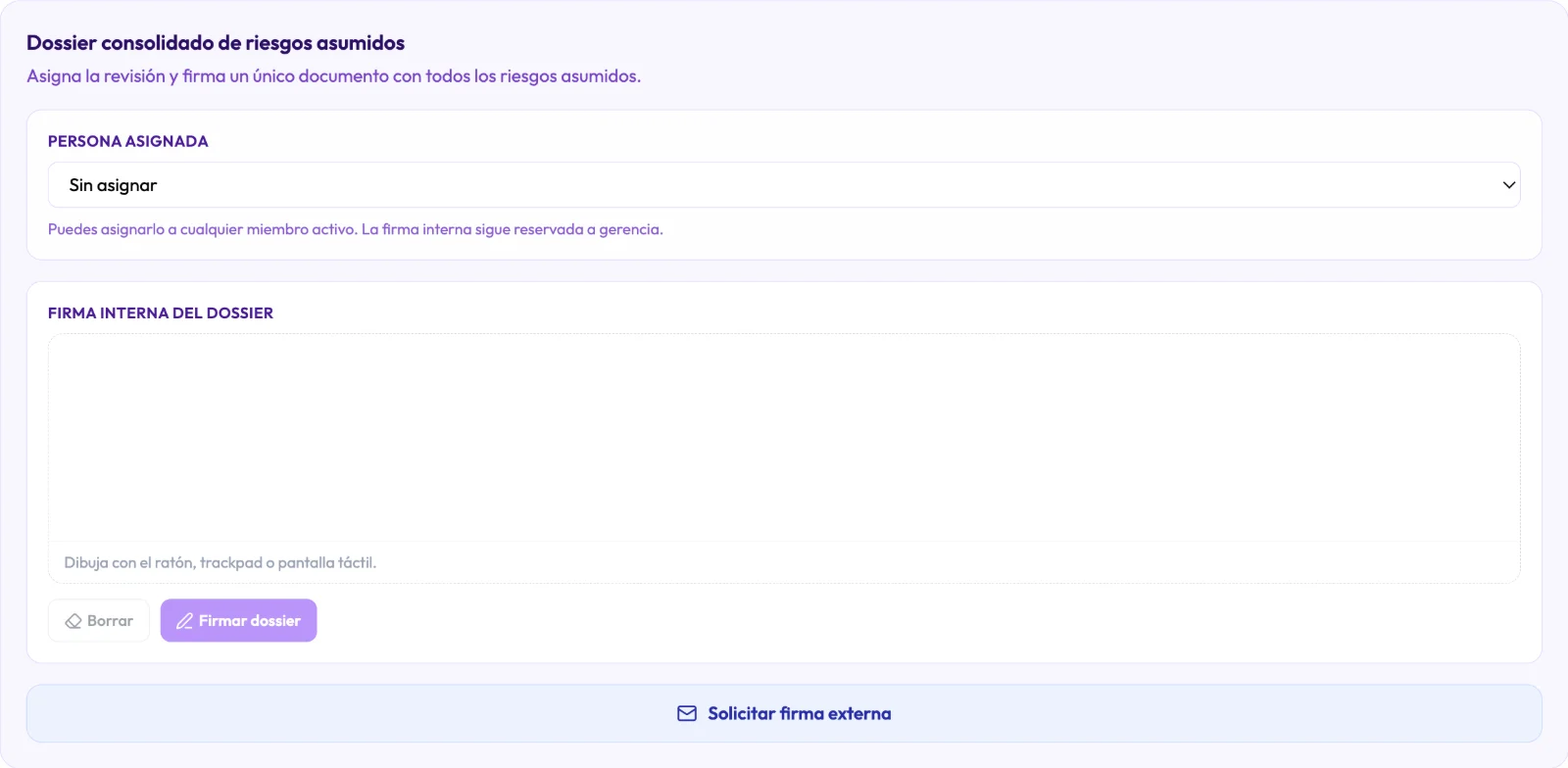Image resolution: width=1568 pixels, height=768 pixels.
Task: Click the 'Asigna la revisión y firma' subtitle
Action: (334, 76)
